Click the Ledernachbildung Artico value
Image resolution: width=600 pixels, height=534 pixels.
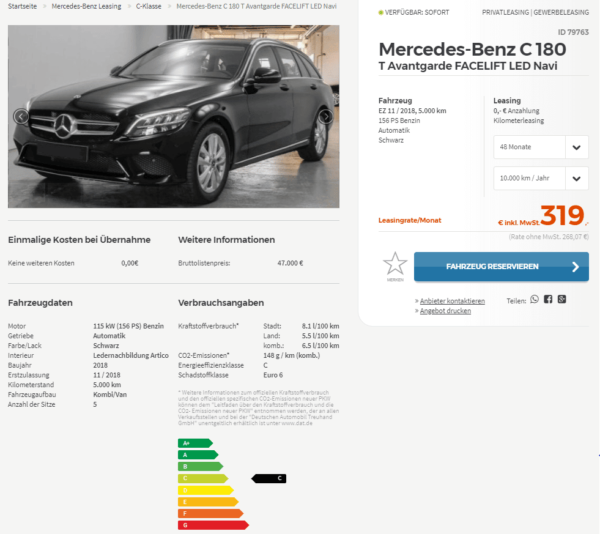coord(130,355)
